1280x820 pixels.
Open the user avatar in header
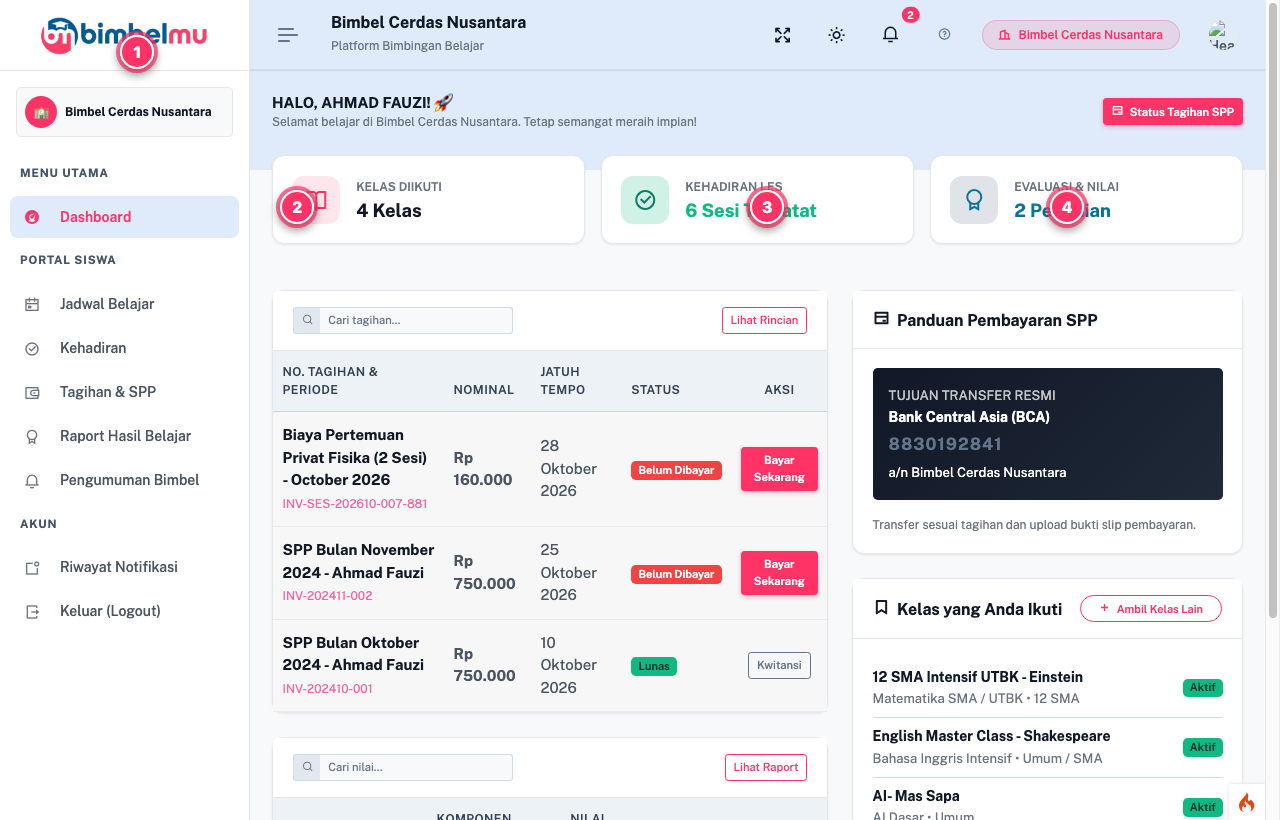pos(1221,35)
